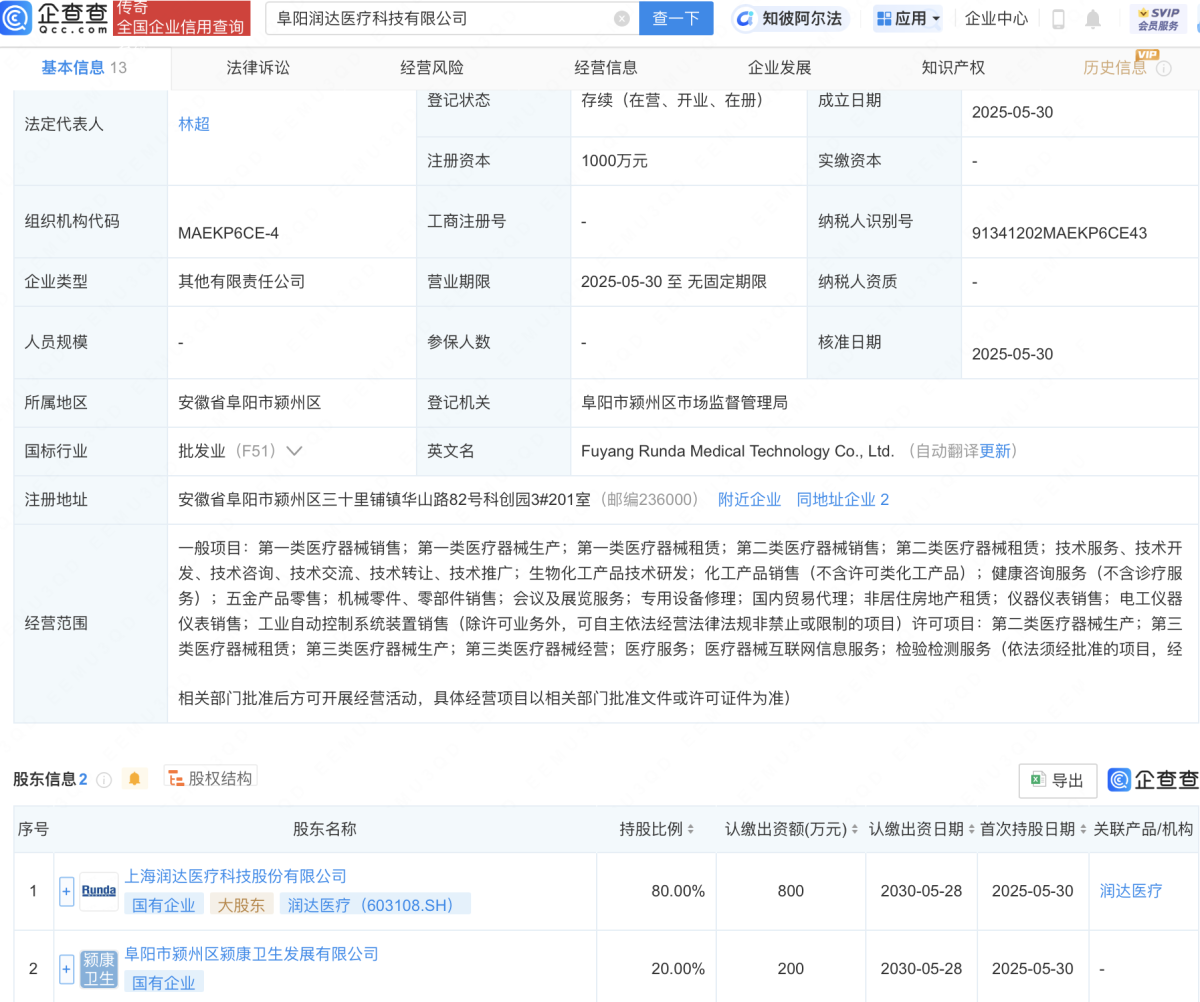
Task: Click the English name Fuyang Runda Medical Technology
Action: tap(737, 451)
